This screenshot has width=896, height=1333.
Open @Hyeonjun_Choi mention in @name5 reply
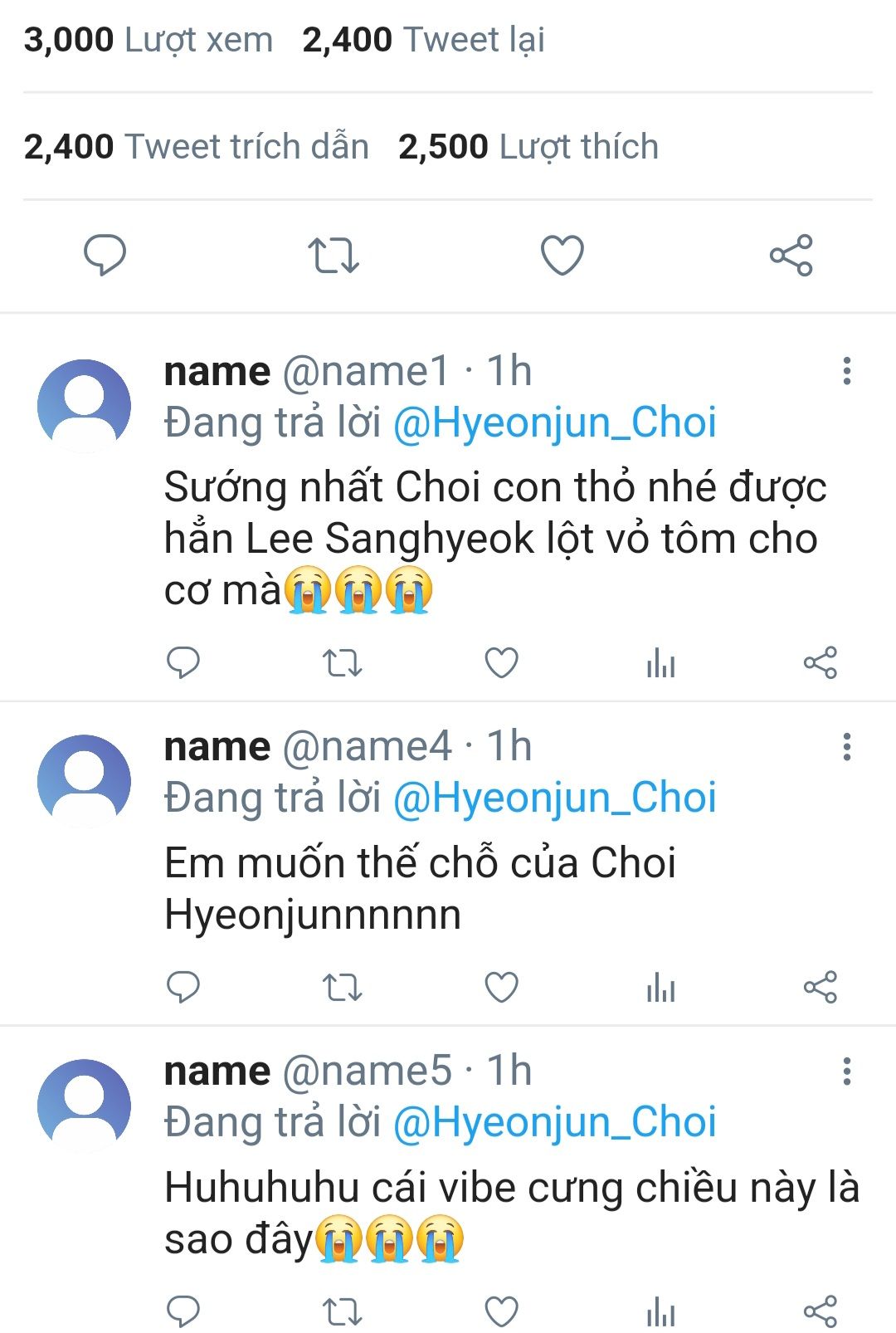pos(554,1122)
